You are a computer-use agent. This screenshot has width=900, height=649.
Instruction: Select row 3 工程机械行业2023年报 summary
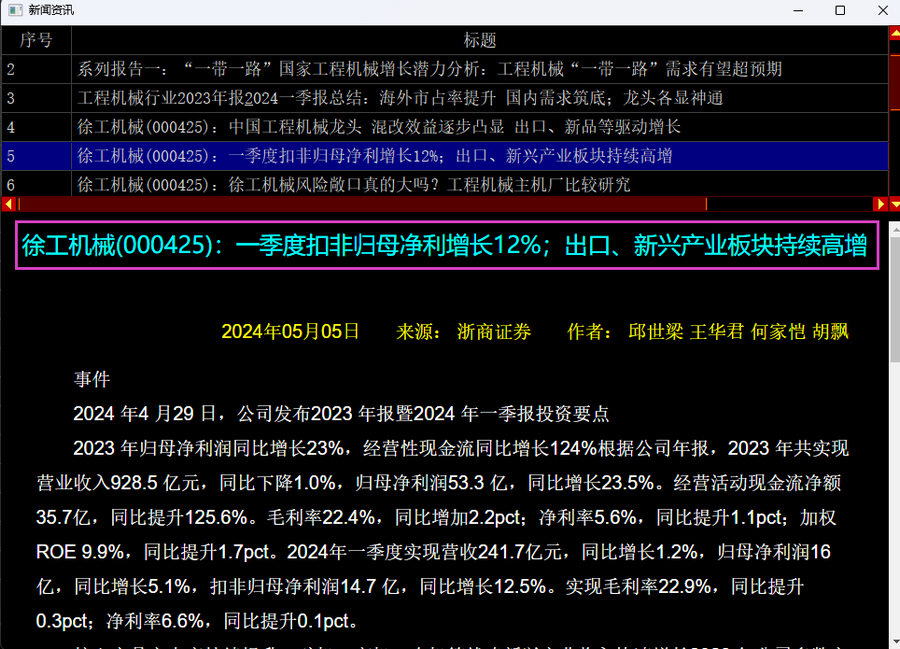click(400, 98)
